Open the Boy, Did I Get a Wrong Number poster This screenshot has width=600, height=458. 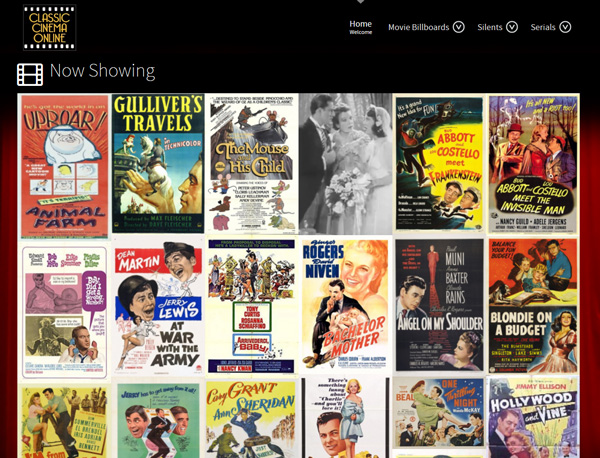64,312
